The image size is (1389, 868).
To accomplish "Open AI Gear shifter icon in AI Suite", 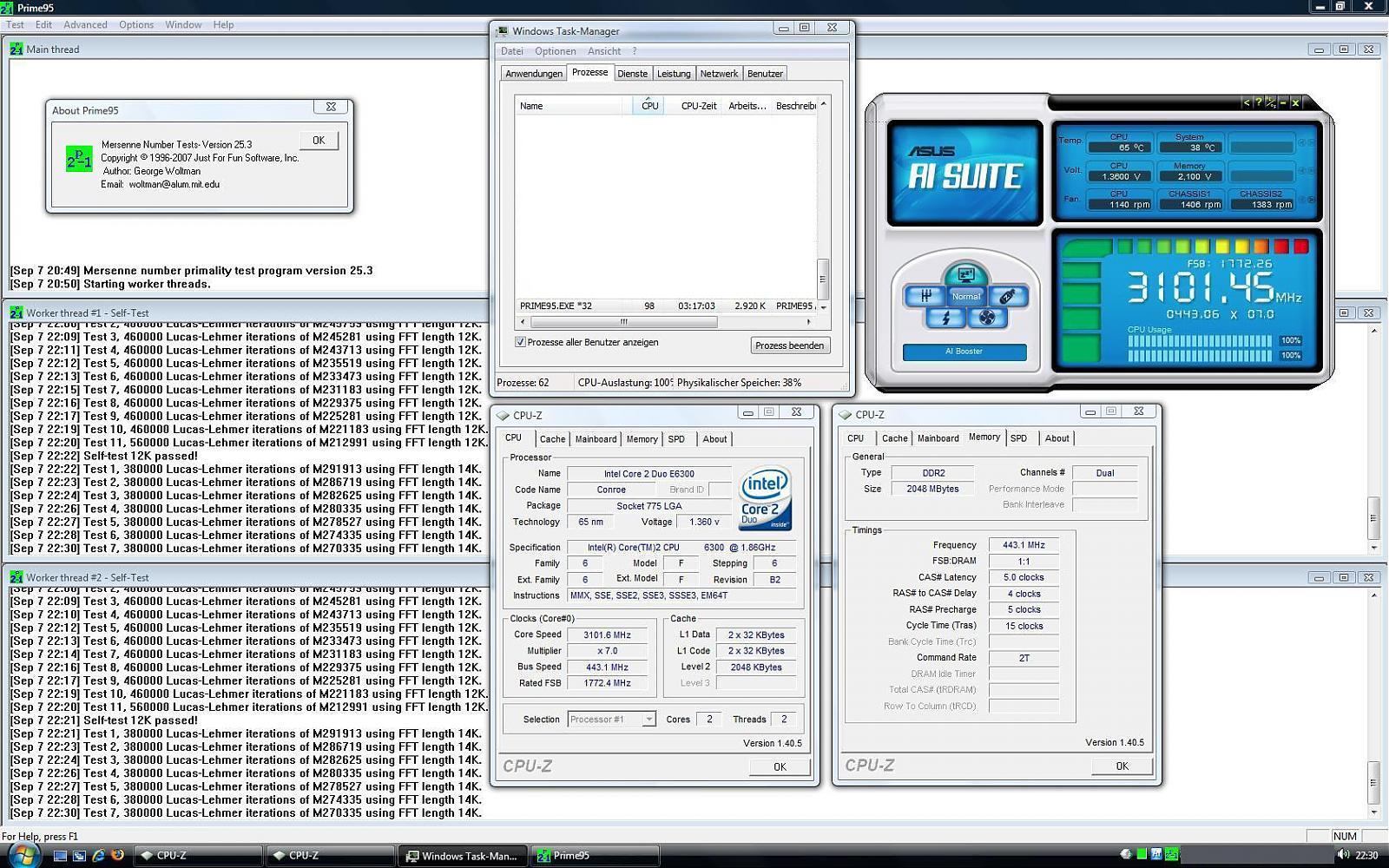I will (925, 295).
